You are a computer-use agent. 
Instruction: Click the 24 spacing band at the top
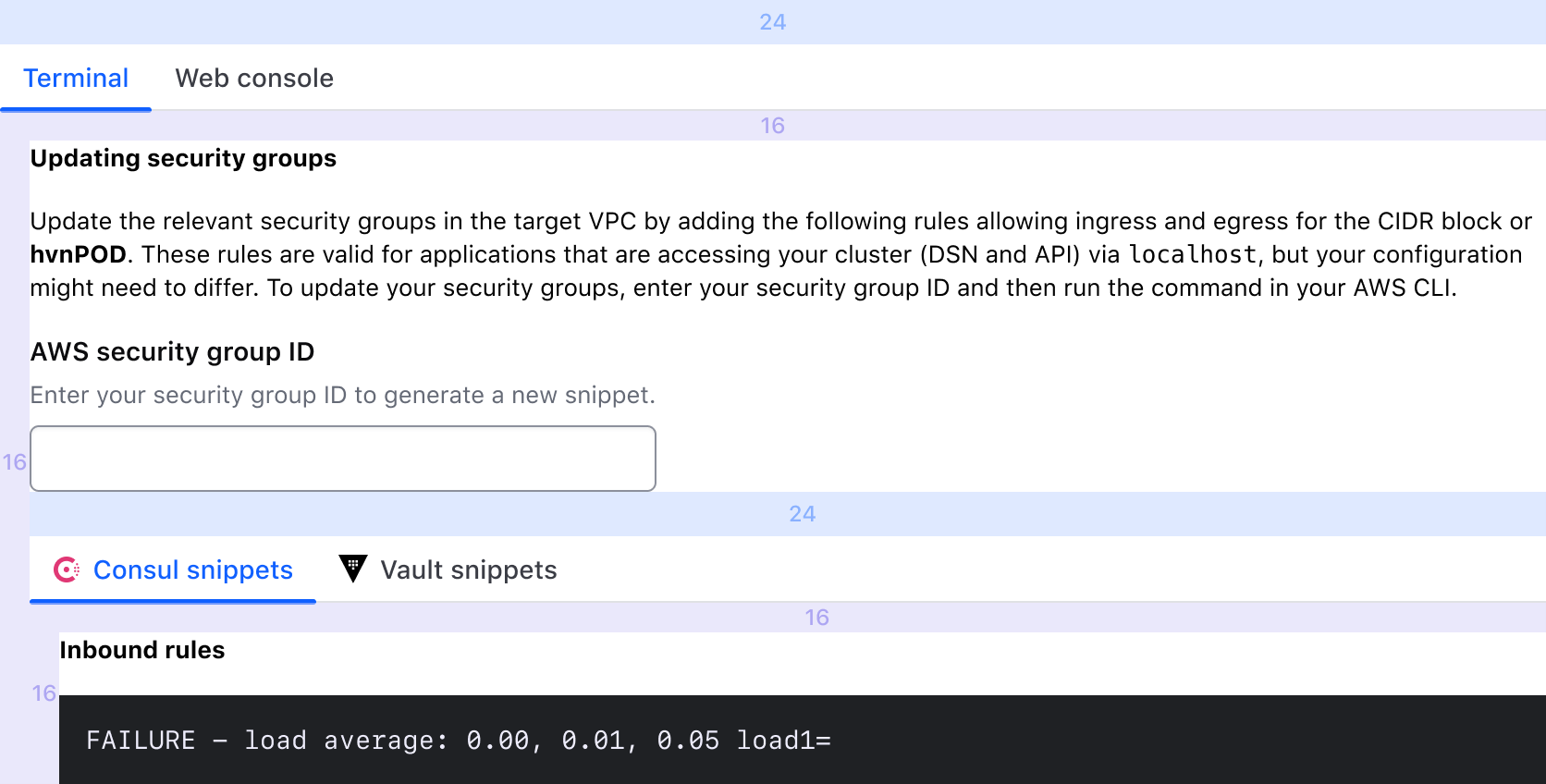(x=773, y=21)
